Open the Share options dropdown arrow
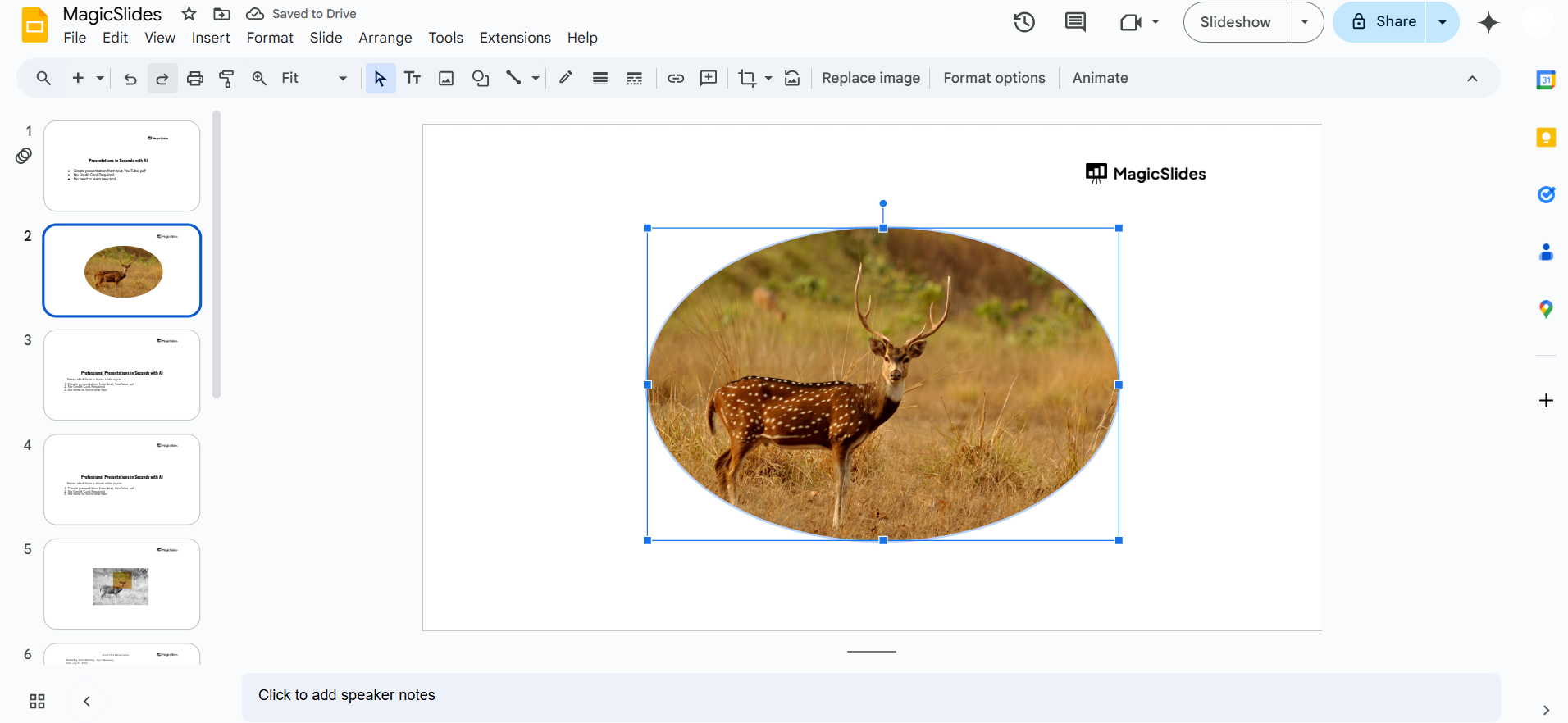 (1443, 22)
